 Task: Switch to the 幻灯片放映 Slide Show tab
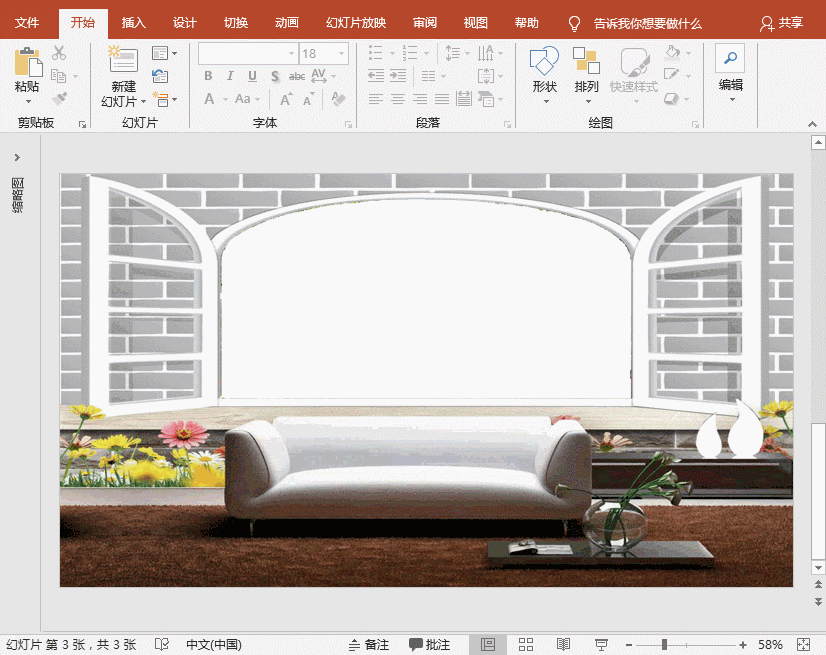(356, 23)
